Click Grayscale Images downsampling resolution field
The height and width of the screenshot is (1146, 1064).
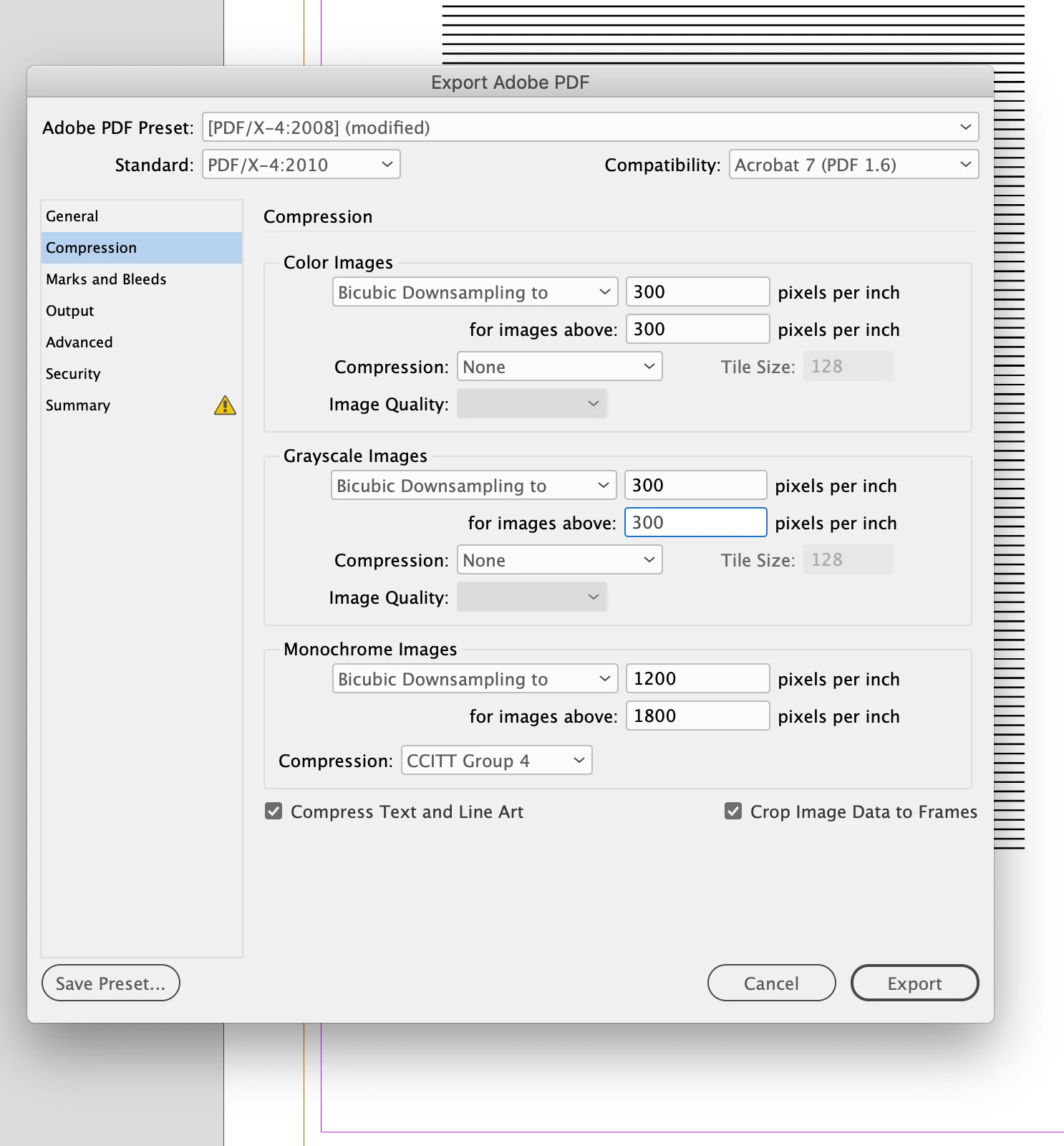(x=695, y=486)
